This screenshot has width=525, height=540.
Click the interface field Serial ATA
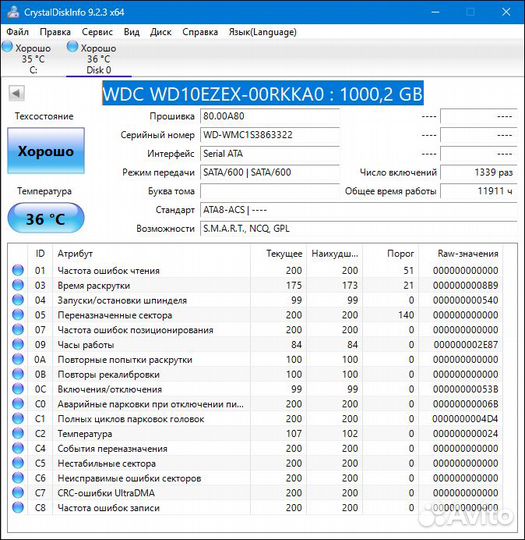coord(270,154)
